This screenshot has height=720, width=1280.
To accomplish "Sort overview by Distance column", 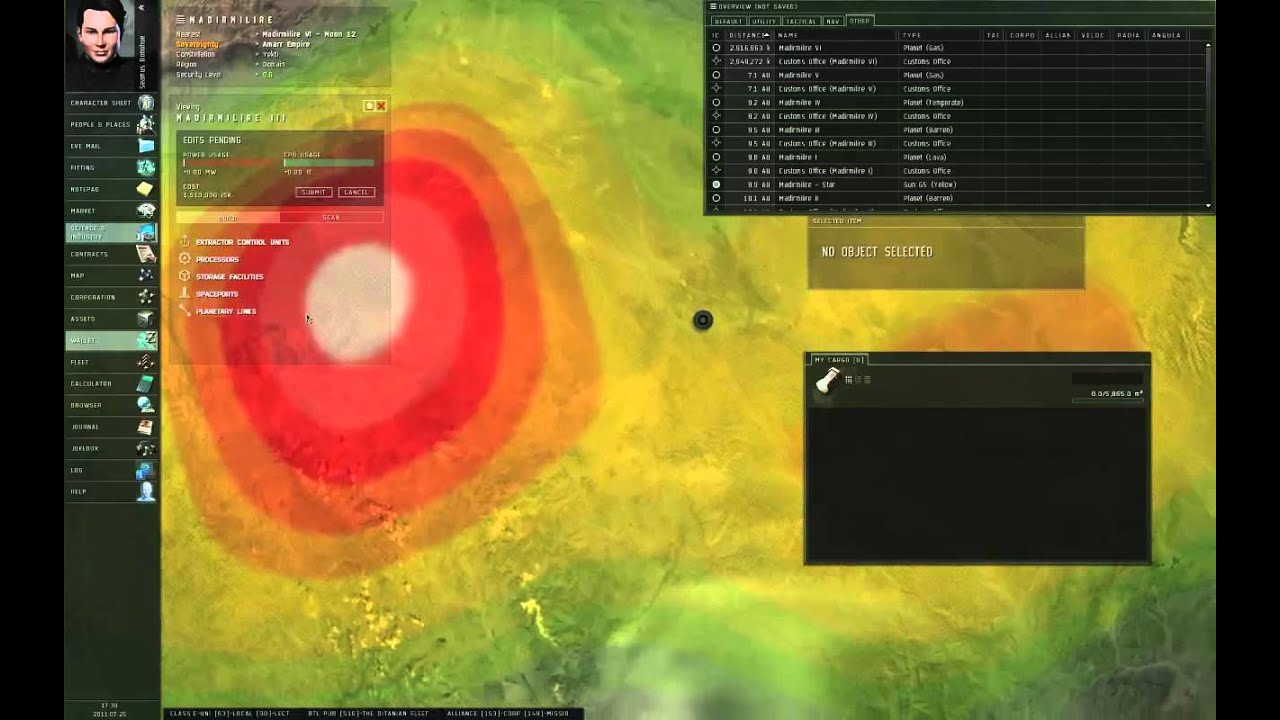I will pos(748,35).
